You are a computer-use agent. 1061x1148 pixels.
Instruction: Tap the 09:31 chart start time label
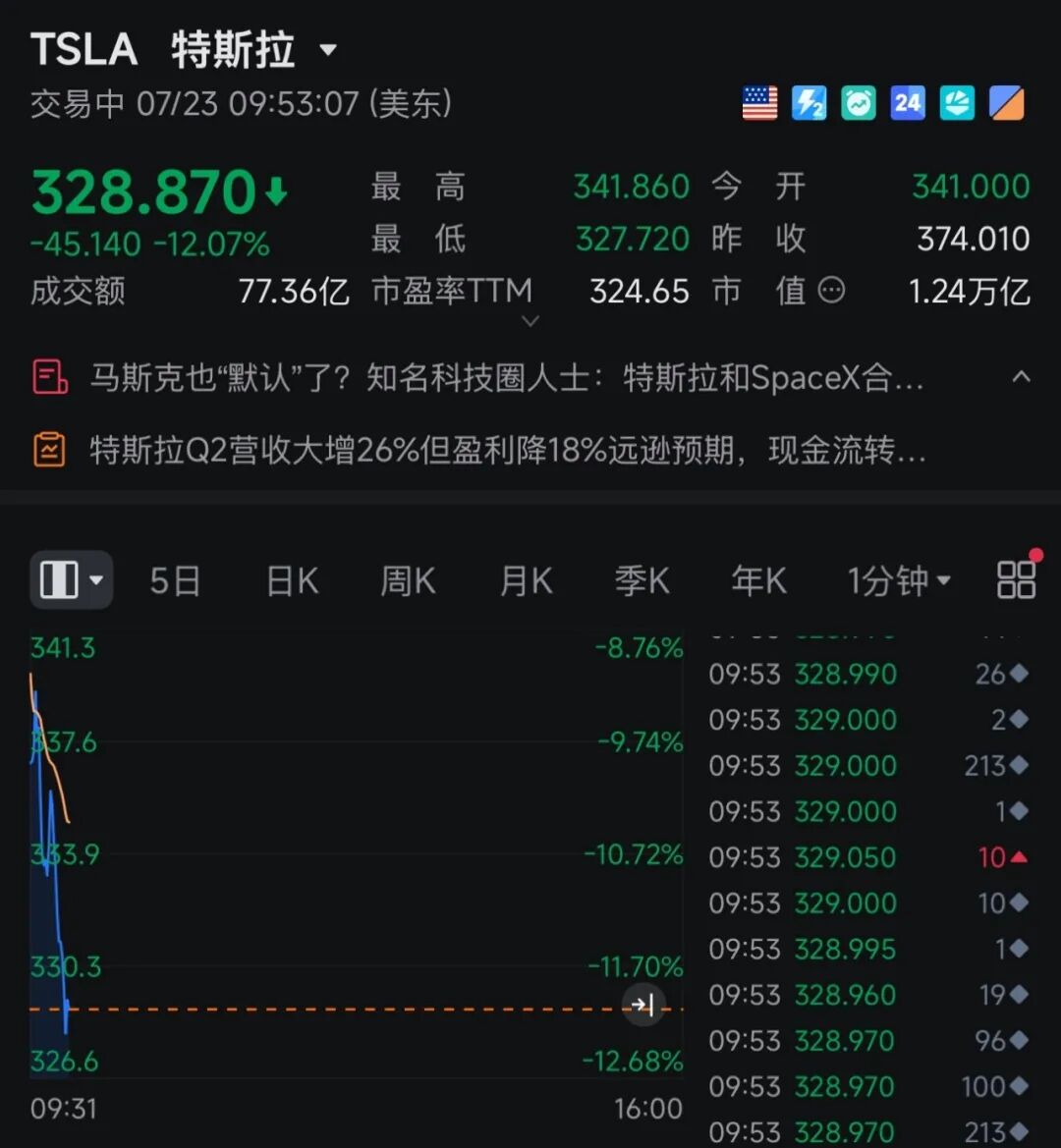pos(63,1109)
